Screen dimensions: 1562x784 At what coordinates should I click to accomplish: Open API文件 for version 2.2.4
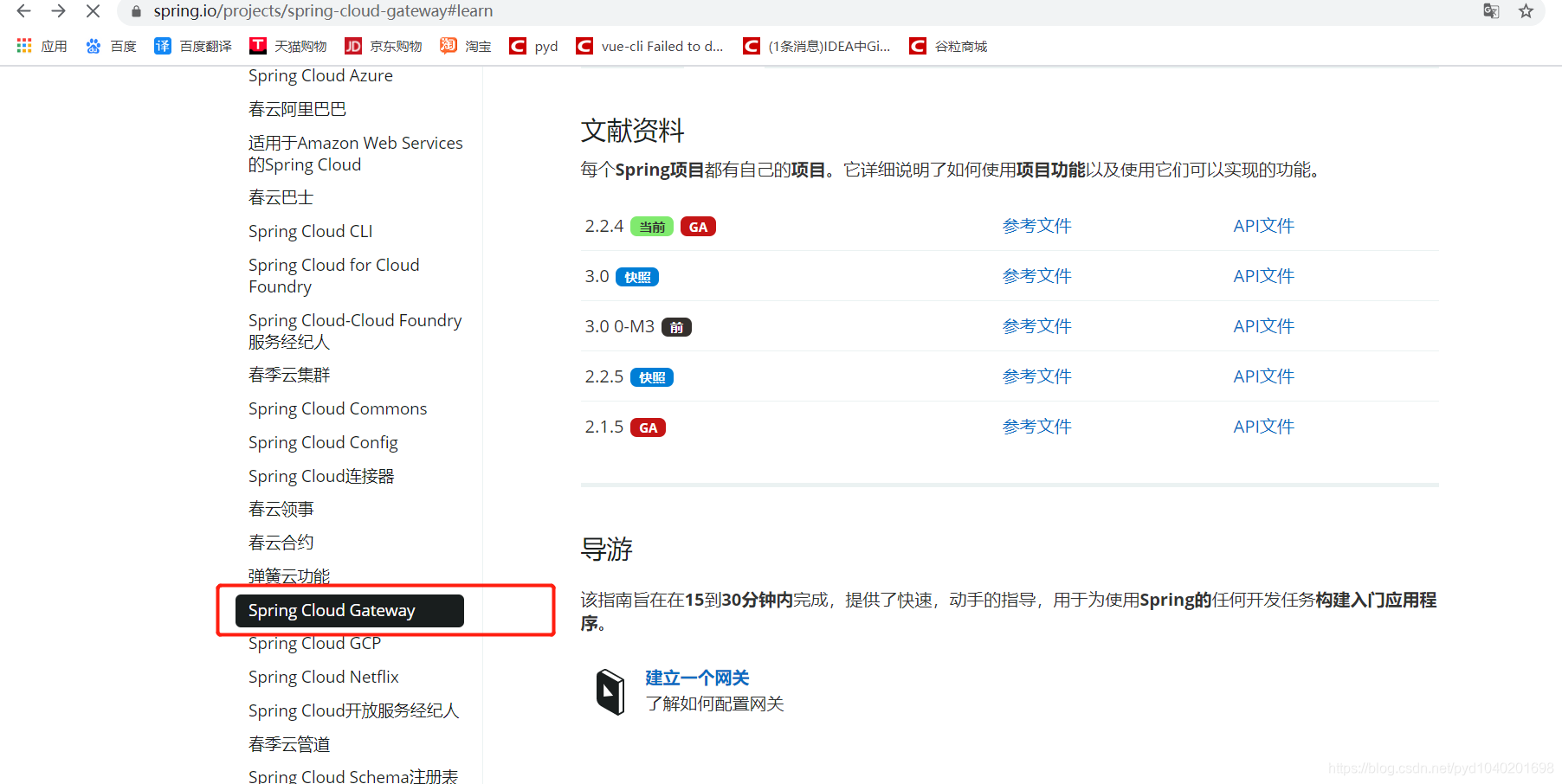[1264, 226]
